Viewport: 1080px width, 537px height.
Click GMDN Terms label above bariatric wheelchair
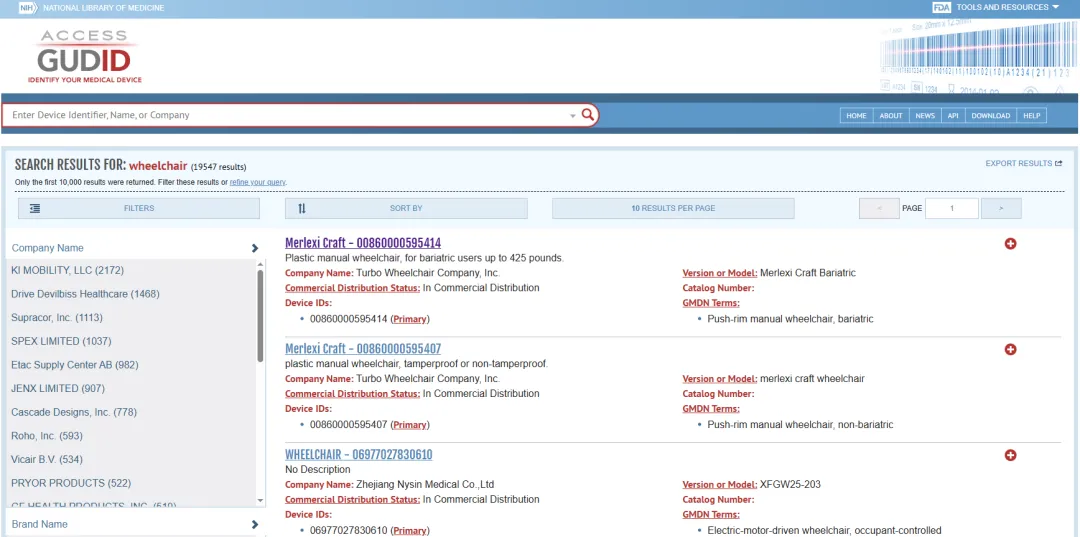(711, 303)
